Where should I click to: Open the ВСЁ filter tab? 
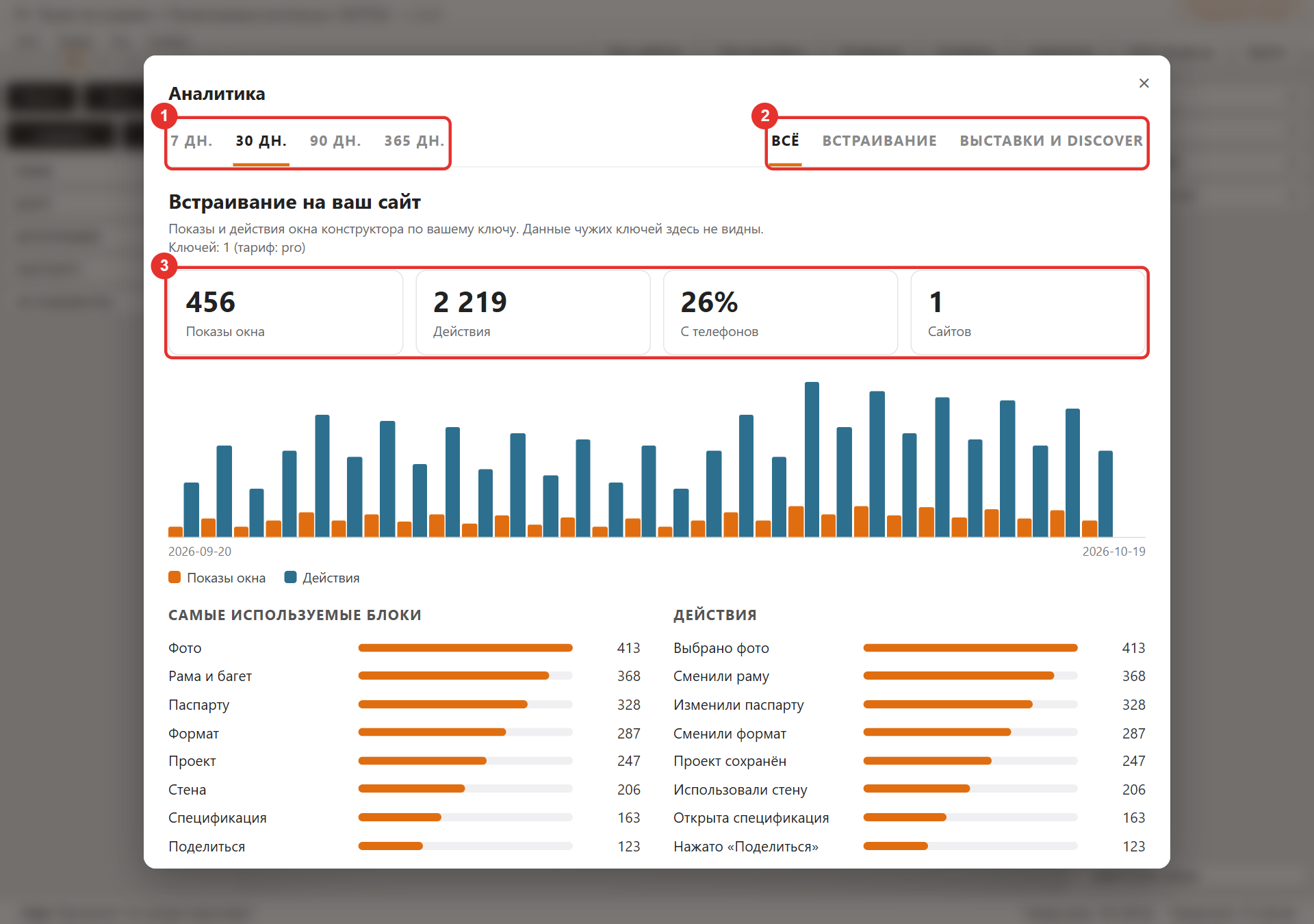(x=785, y=141)
